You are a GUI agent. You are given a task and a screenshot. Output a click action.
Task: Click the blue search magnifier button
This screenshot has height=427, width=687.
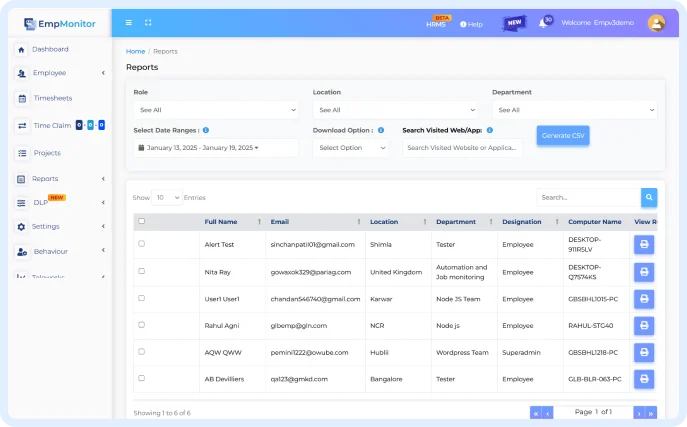coord(649,198)
